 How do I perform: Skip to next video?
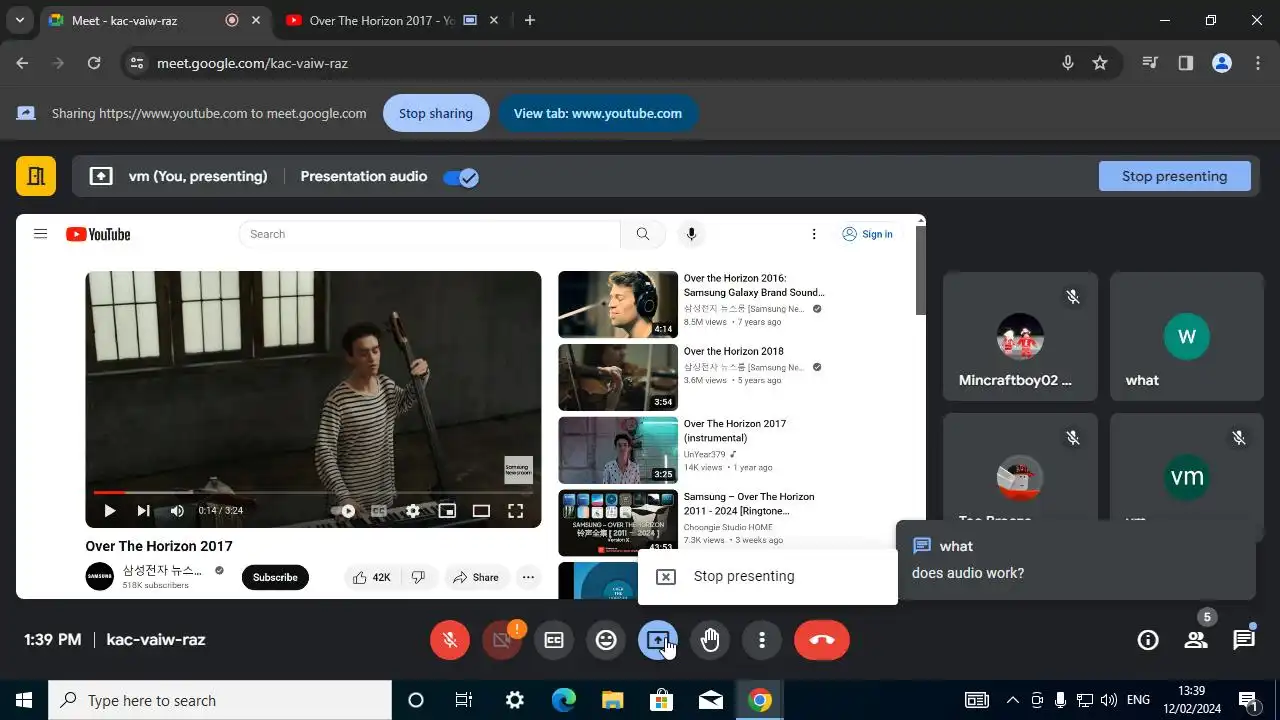click(143, 511)
